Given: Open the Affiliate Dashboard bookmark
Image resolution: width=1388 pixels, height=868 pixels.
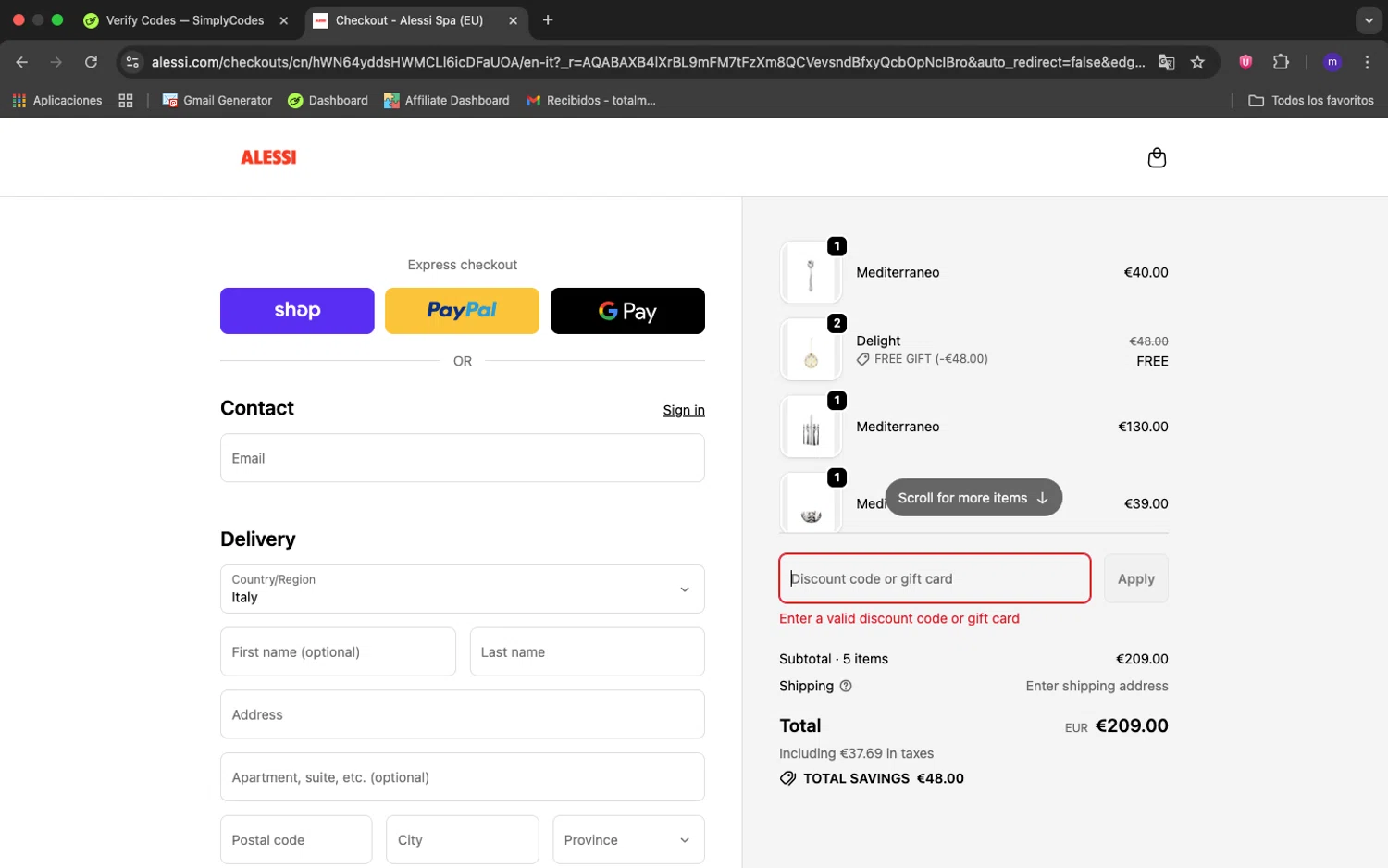Looking at the screenshot, I should [x=447, y=100].
